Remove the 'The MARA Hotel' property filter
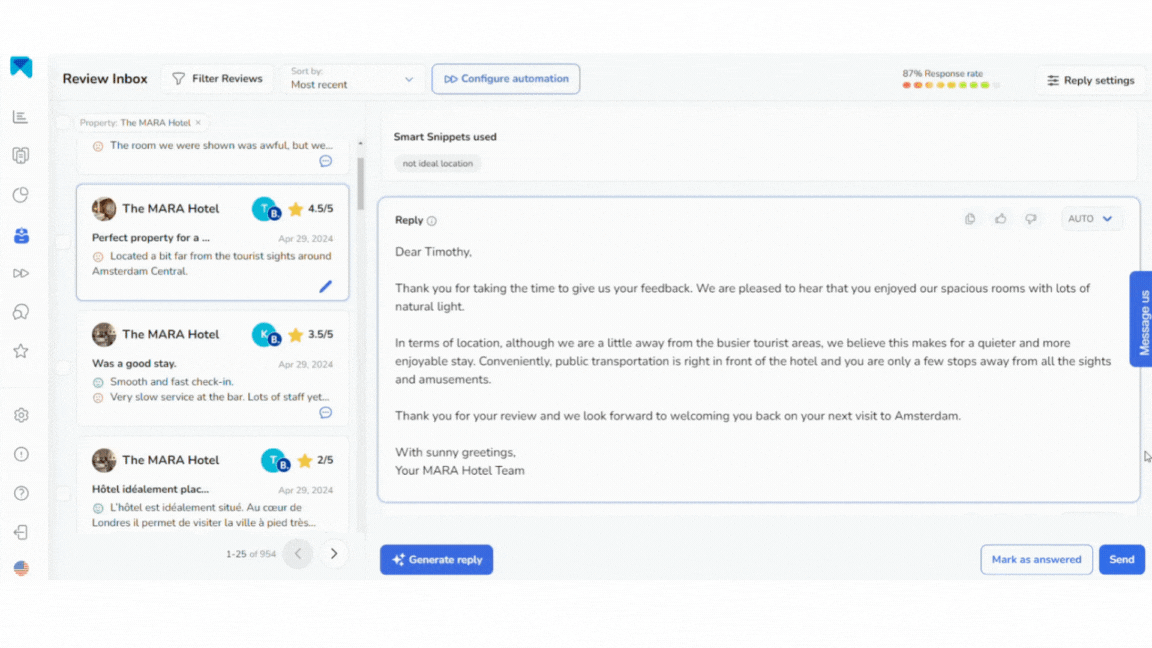The image size is (1152, 648). click(x=198, y=123)
